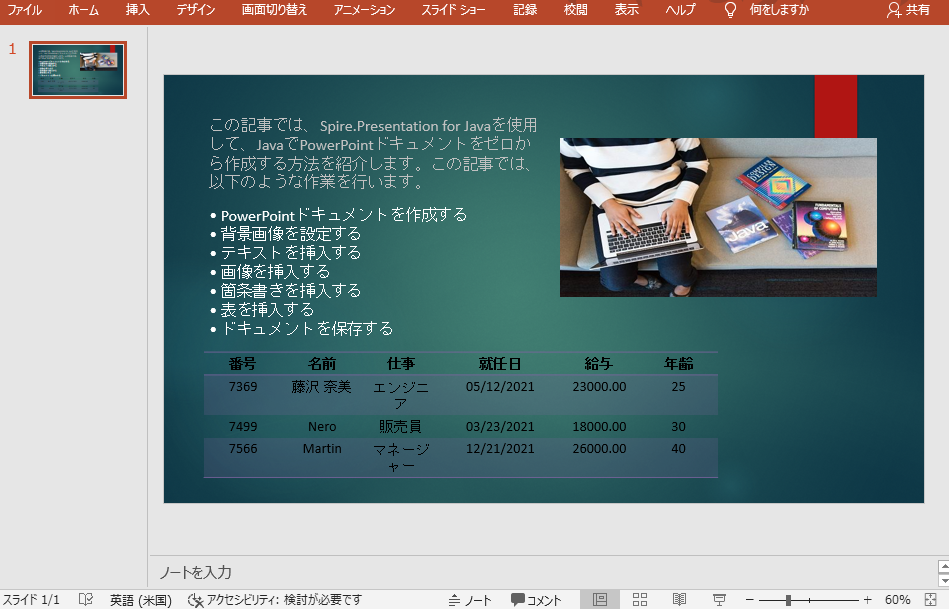This screenshot has height=609, width=949.
Task: Switch to the 記録 tab
Action: point(525,10)
